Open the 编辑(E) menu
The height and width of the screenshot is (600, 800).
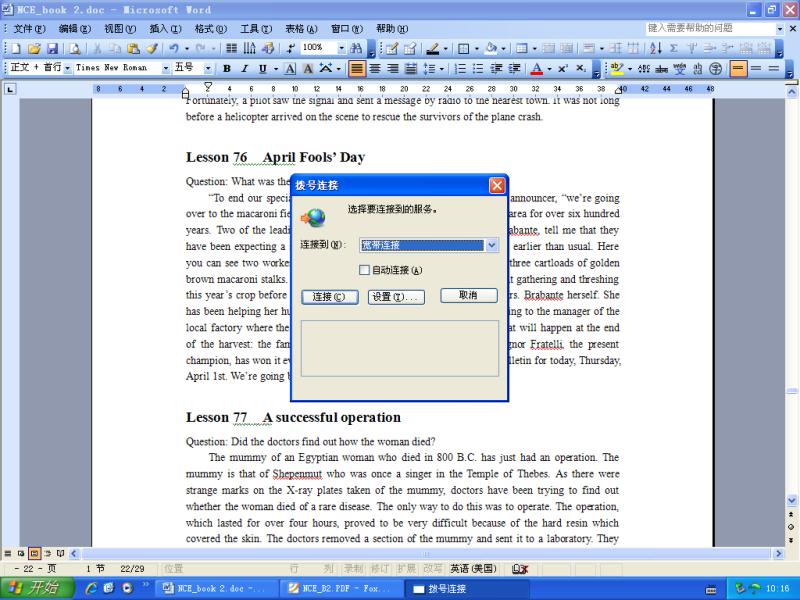click(74, 29)
